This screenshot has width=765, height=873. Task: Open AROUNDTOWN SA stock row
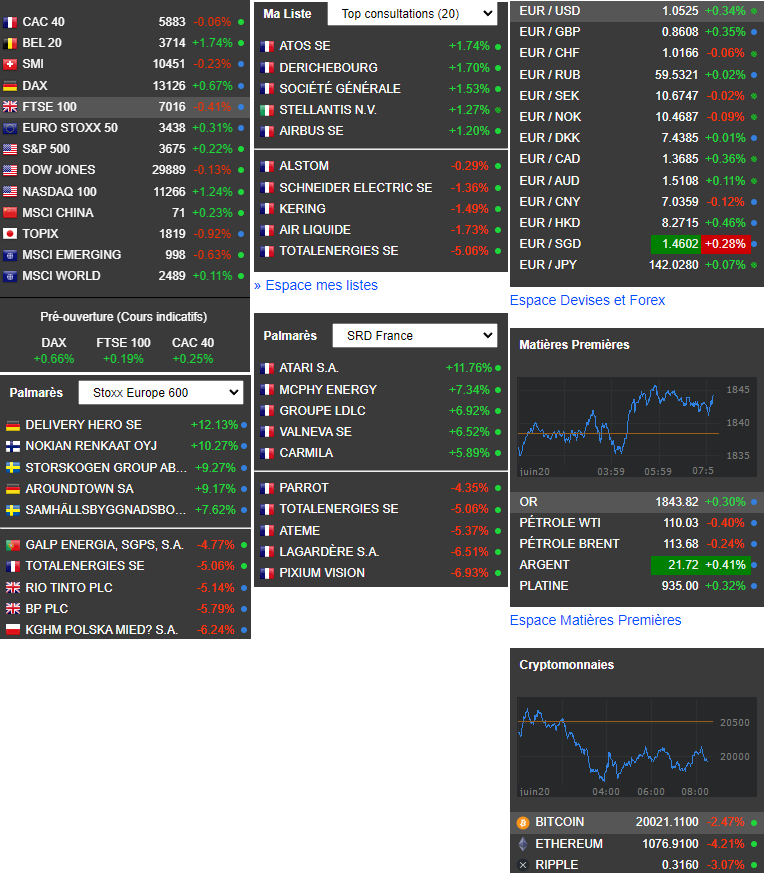[x=125, y=489]
